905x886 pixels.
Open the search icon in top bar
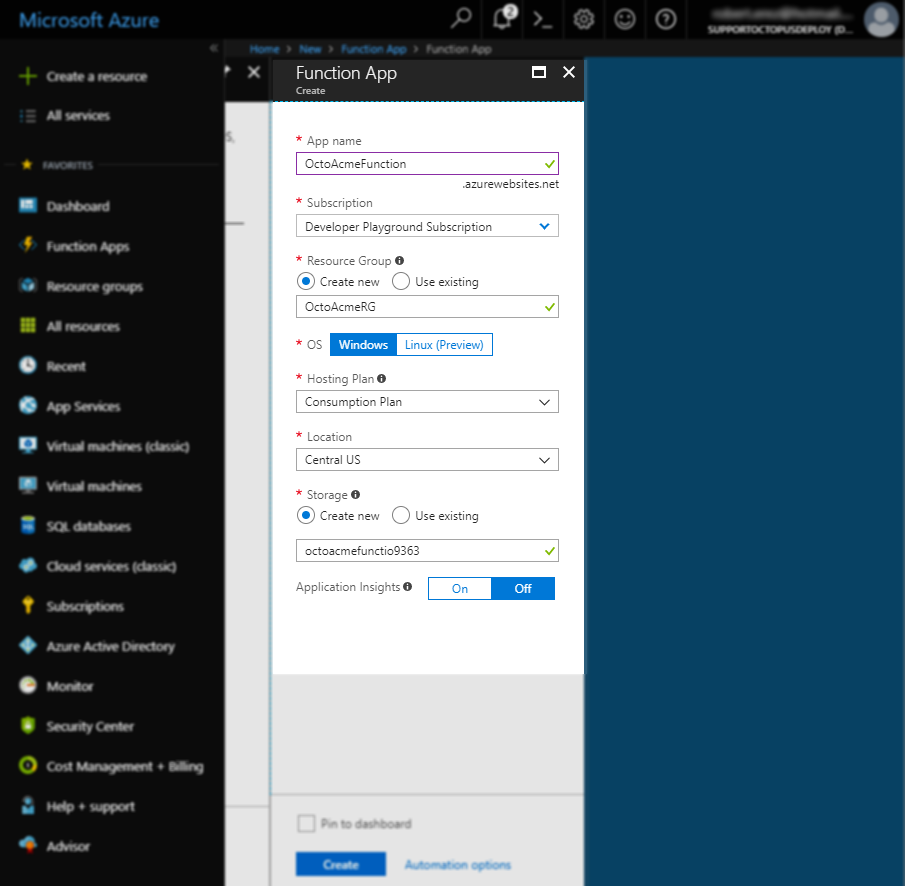tap(461, 19)
